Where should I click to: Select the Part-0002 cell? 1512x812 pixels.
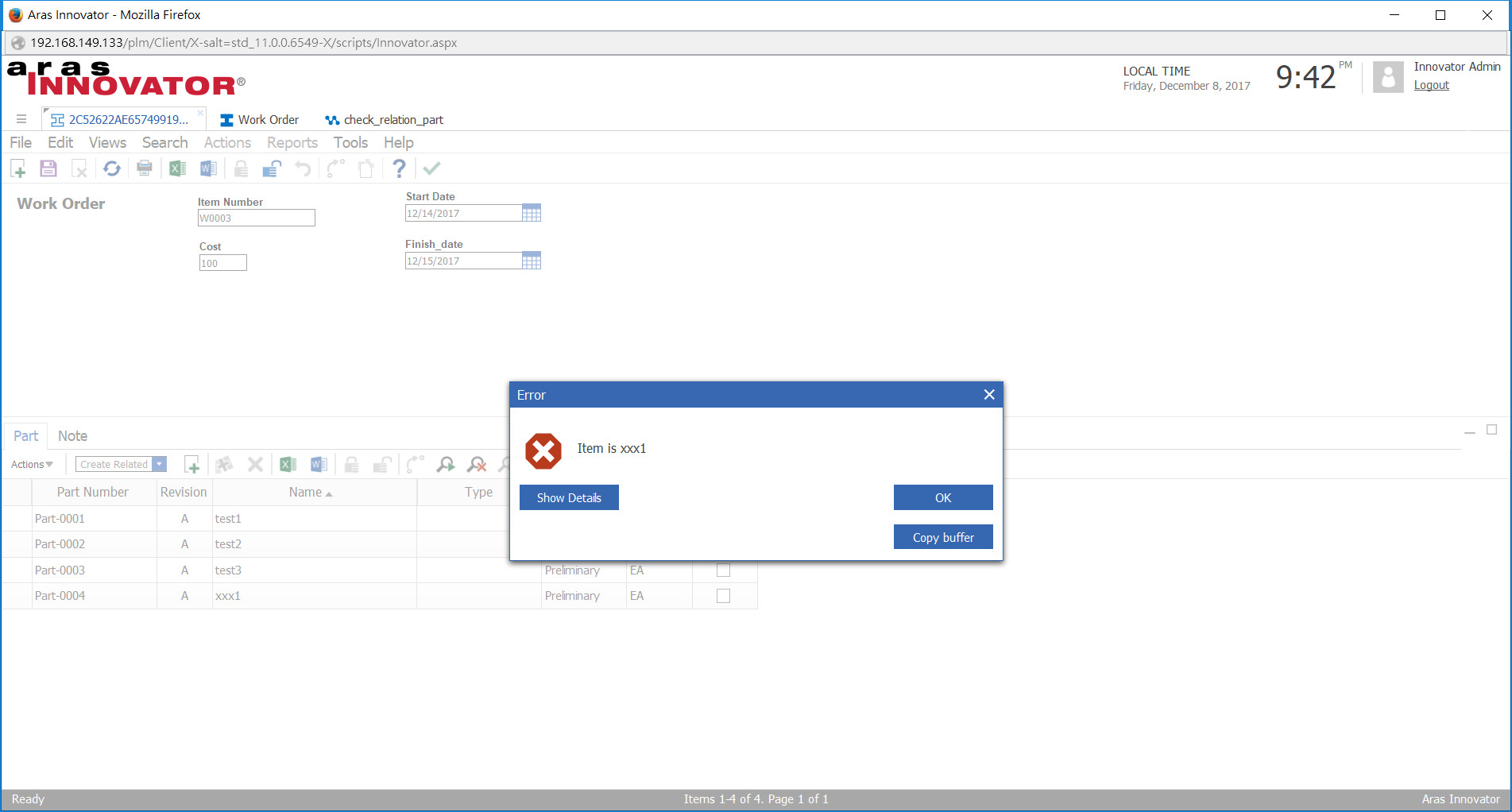94,544
